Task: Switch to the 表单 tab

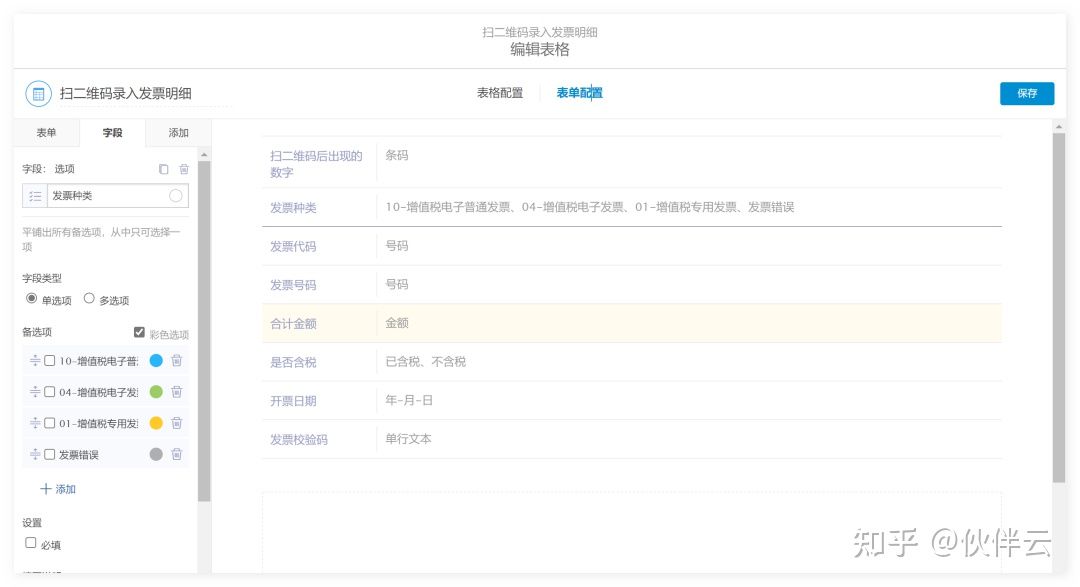Action: 46,133
